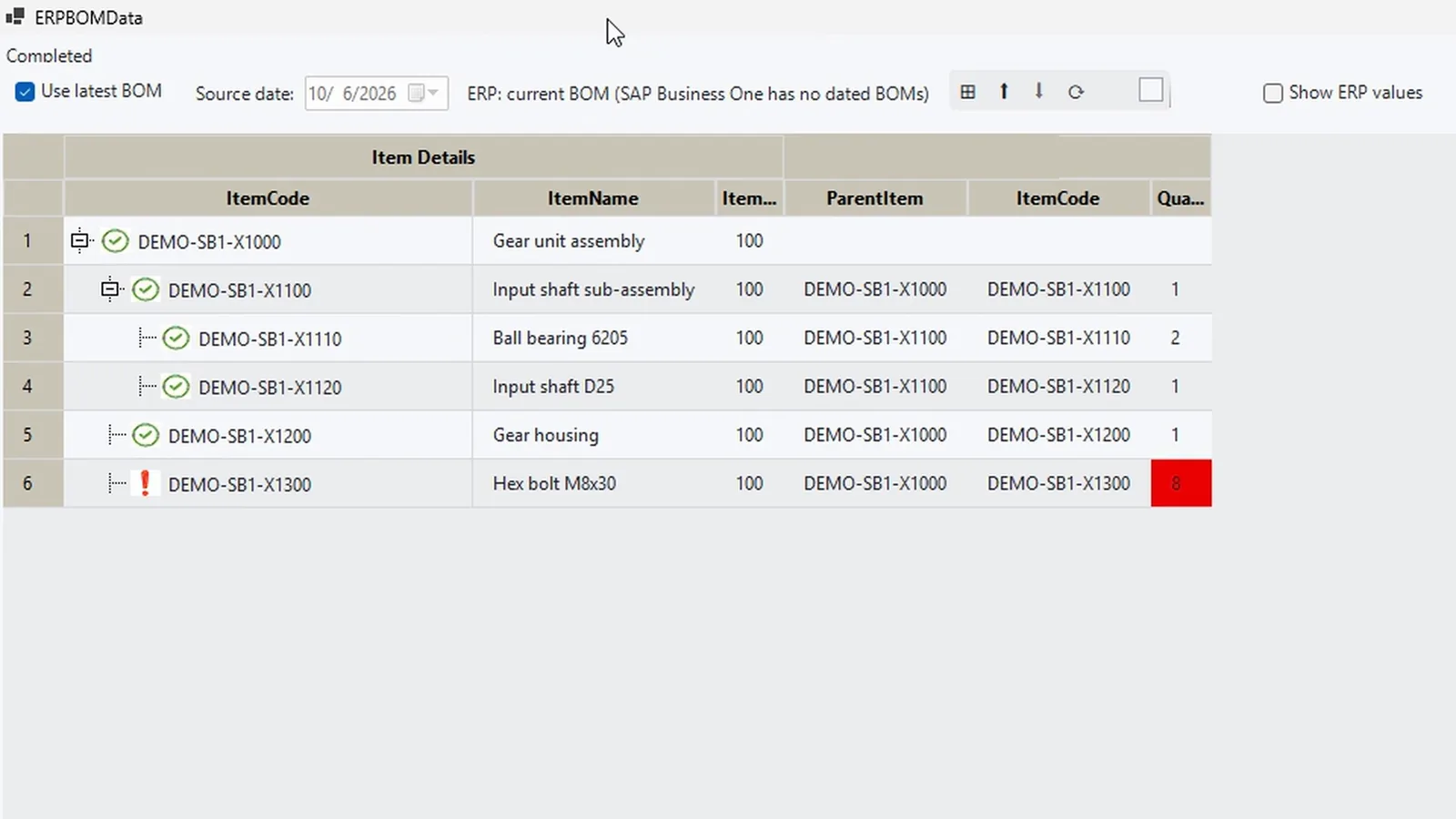
Task: Collapse the DEMO-SB1-X1000 tree node
Action: (80, 241)
